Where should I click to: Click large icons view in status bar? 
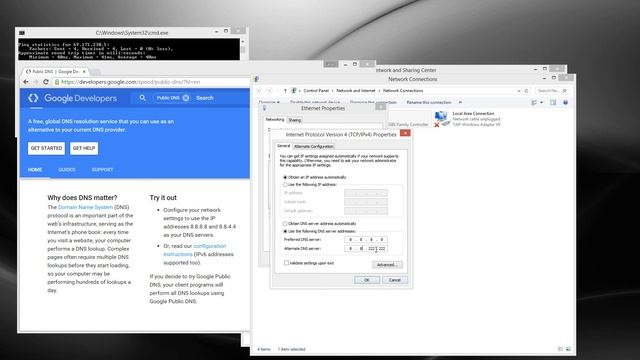568,349
